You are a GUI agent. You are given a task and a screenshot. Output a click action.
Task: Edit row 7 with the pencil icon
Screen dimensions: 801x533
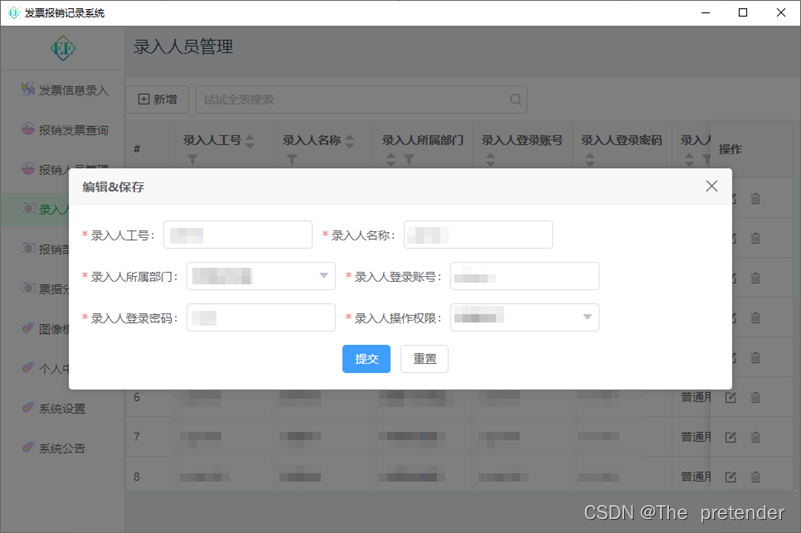tap(731, 437)
